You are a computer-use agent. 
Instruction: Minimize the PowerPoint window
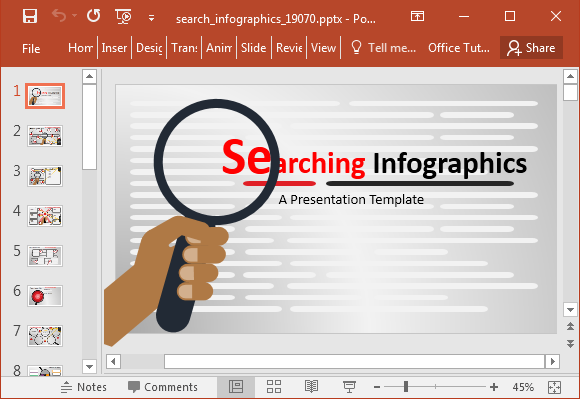(x=464, y=16)
